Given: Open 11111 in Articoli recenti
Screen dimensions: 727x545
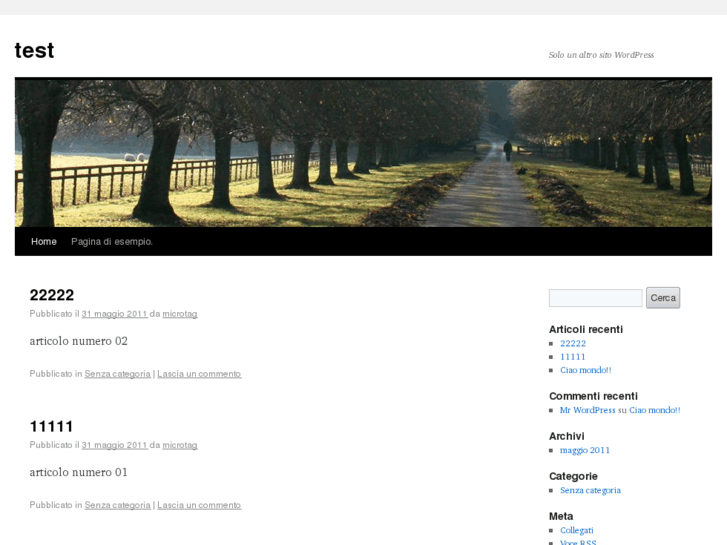Looking at the screenshot, I should (573, 357).
